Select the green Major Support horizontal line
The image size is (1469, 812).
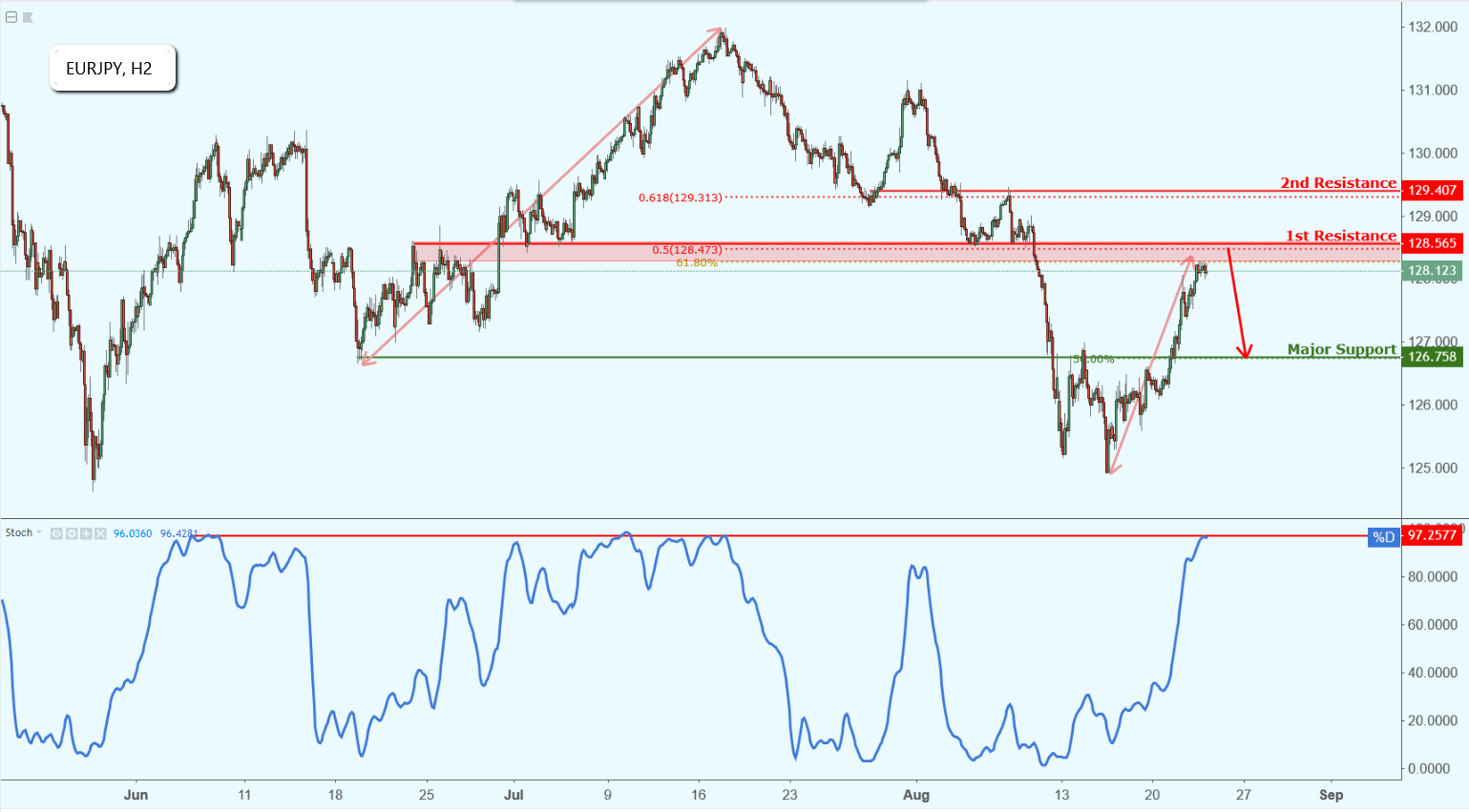878,358
